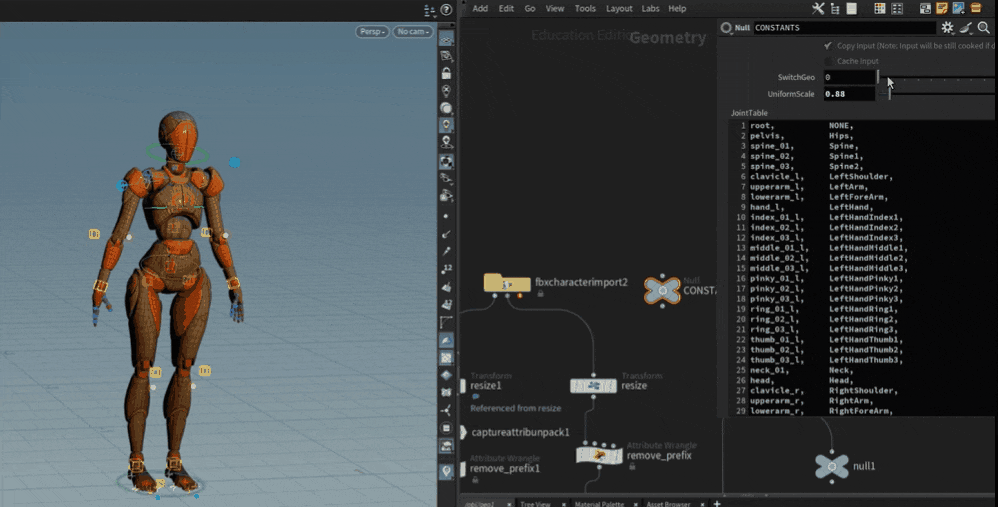The width and height of the screenshot is (998, 507).
Task: Open the Go menu
Action: click(530, 8)
